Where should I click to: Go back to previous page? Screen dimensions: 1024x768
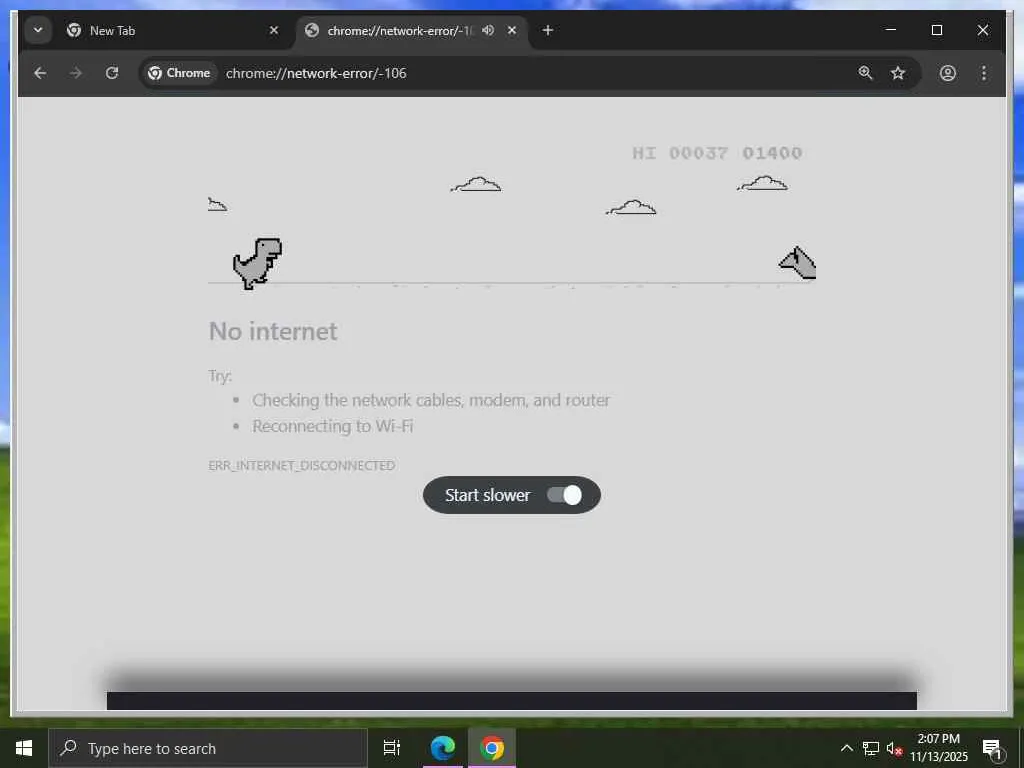[x=40, y=73]
